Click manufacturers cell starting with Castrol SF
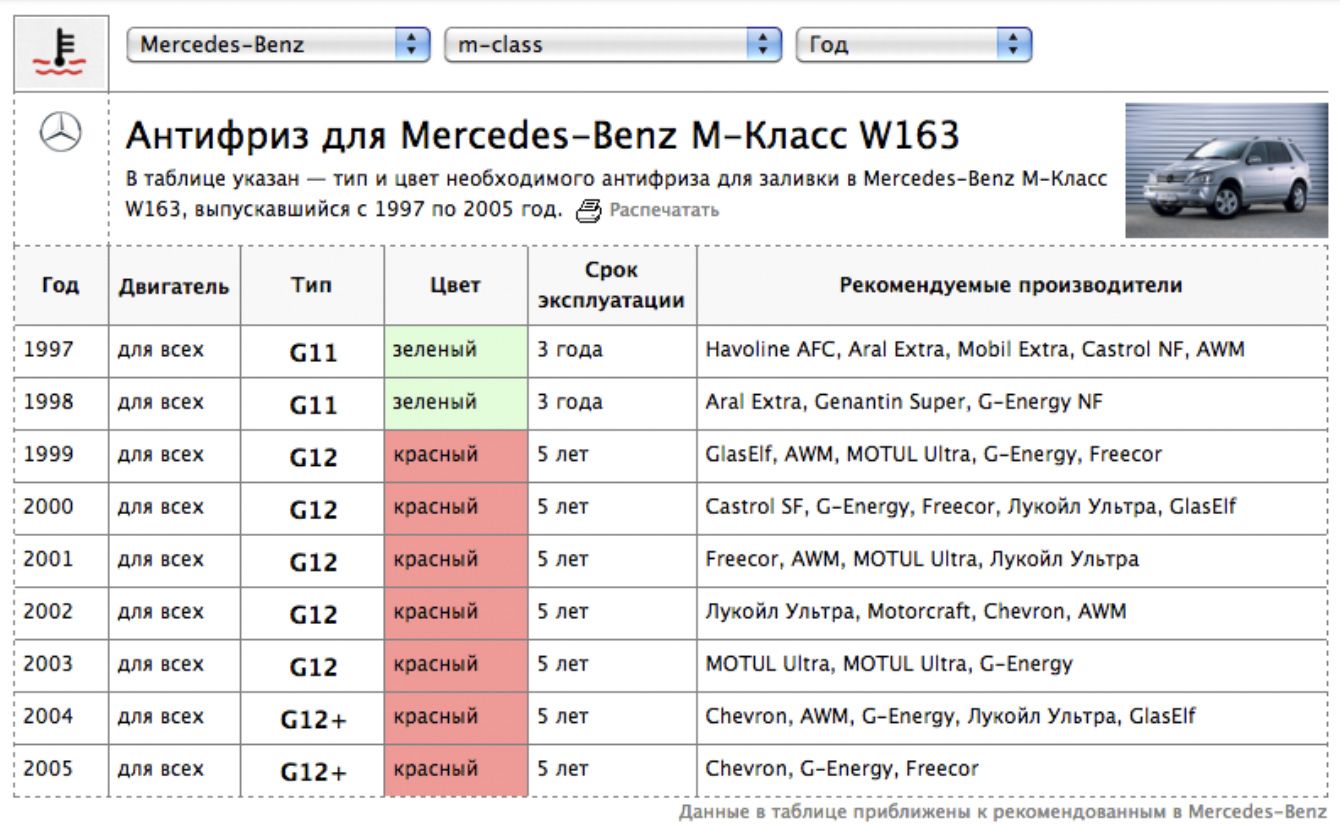 [1012, 508]
